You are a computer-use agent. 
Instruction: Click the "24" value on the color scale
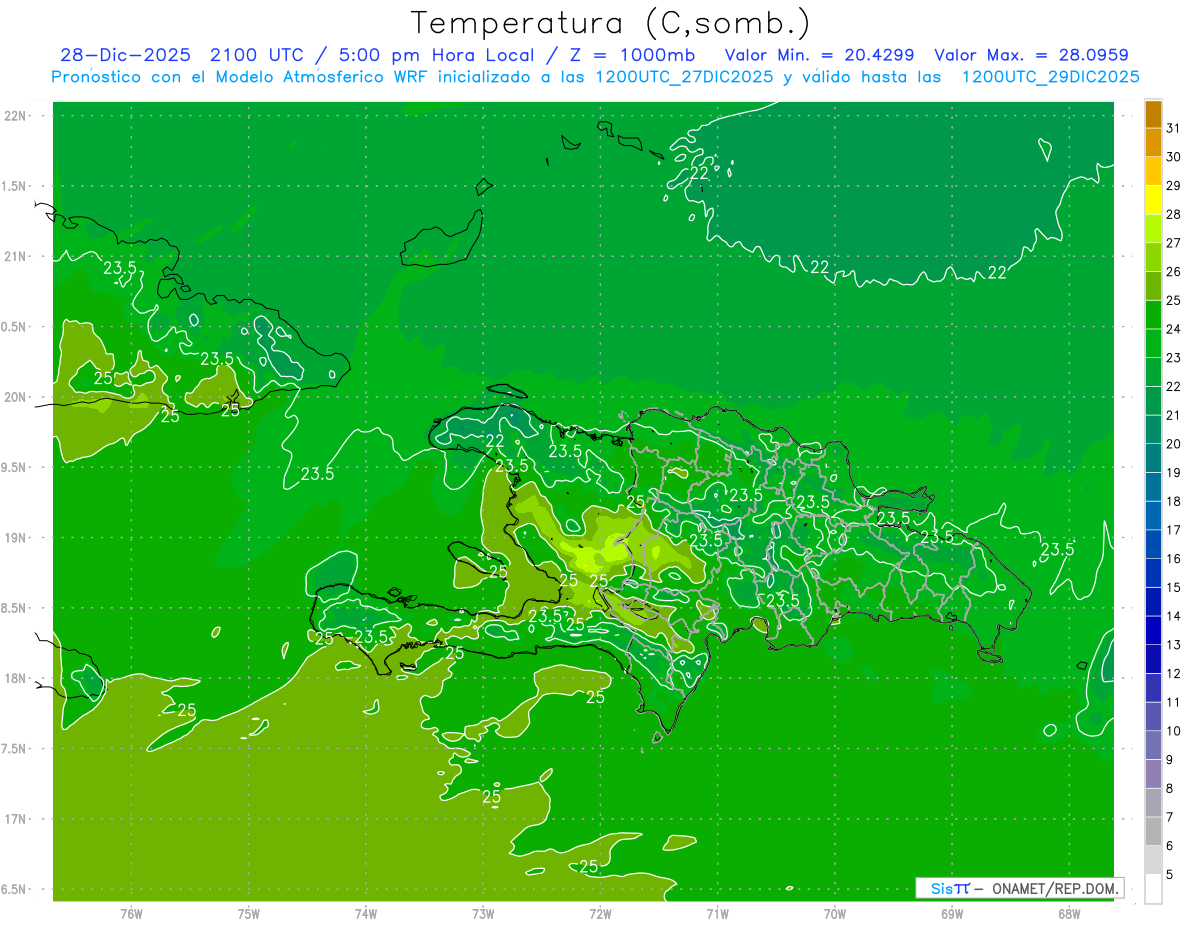click(1174, 329)
